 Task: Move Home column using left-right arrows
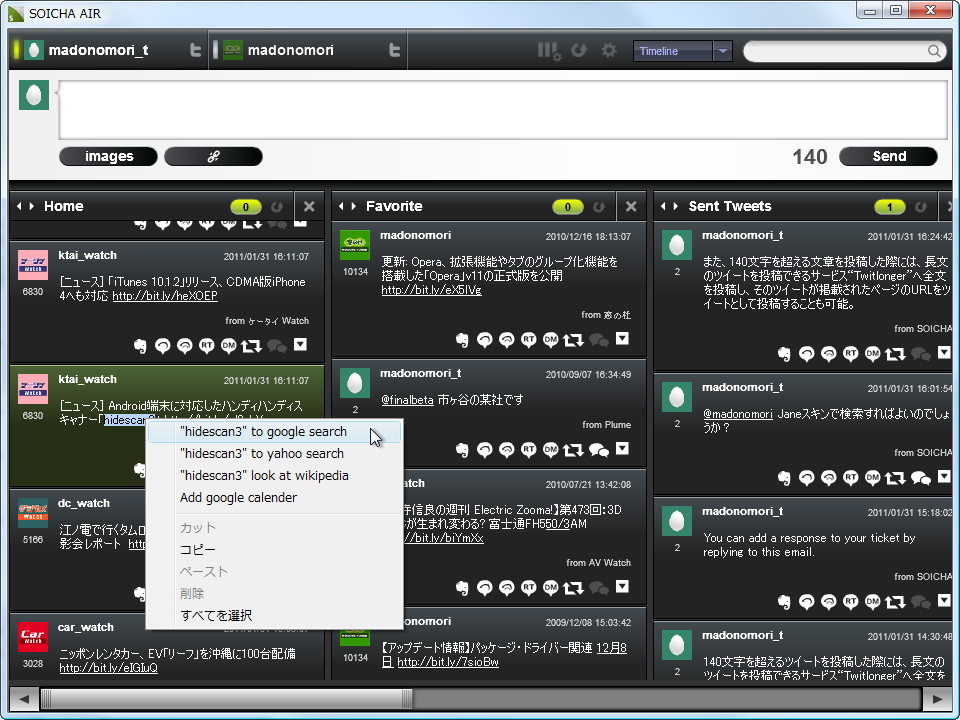click(x=25, y=206)
